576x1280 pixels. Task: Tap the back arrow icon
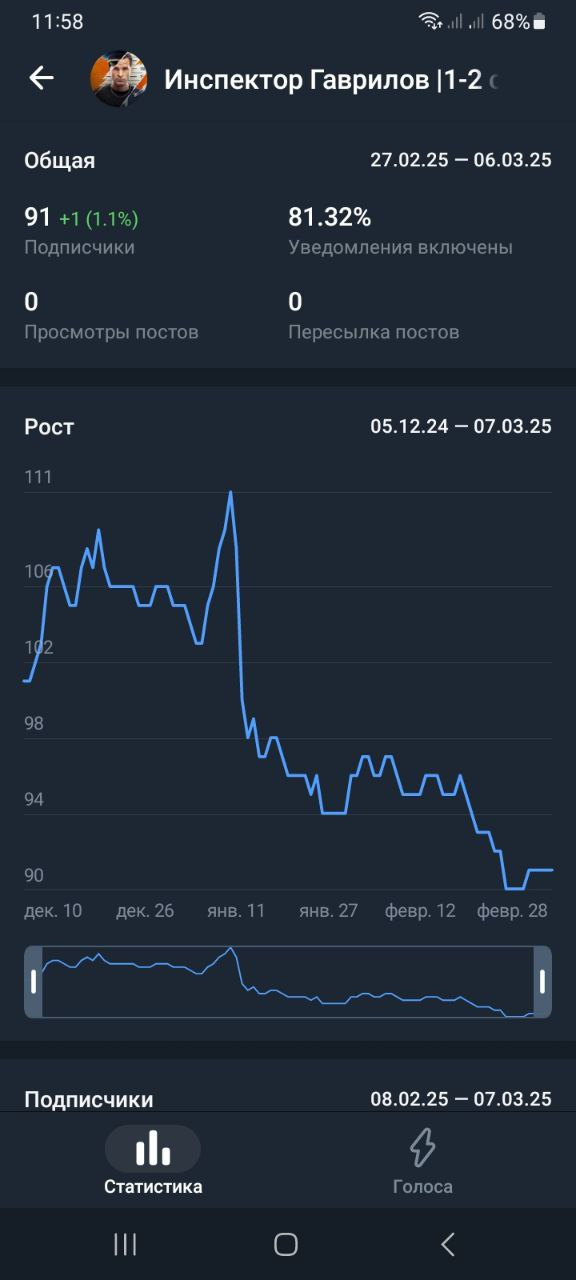41,78
